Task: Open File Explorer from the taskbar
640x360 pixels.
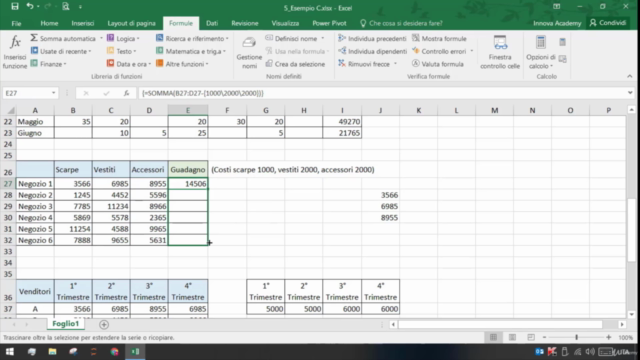Action: [x=52, y=351]
